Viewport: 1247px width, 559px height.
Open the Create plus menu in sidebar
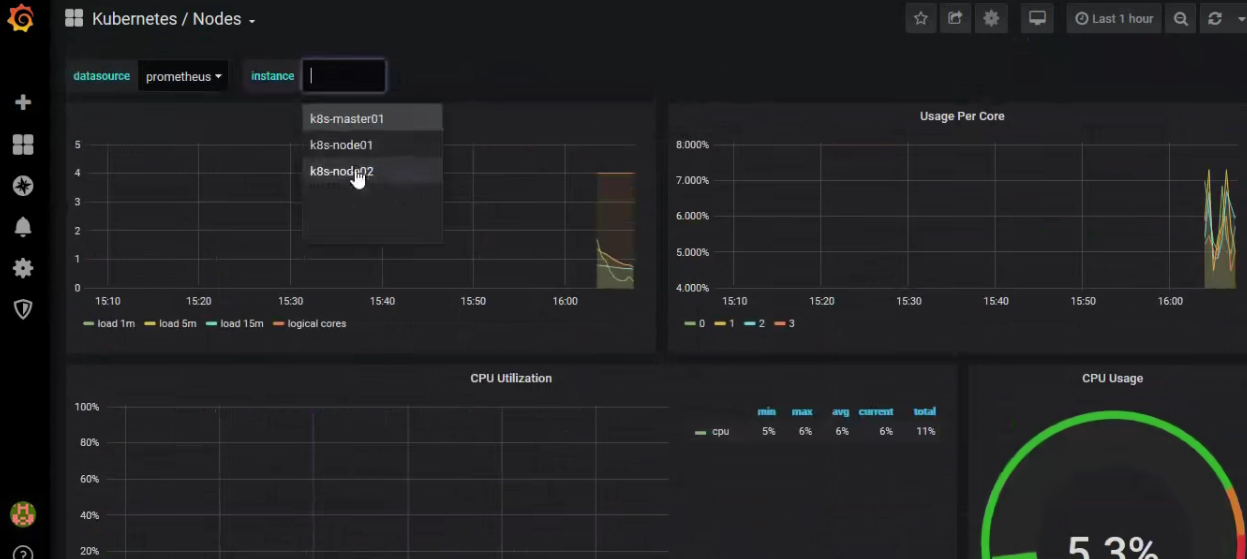[x=23, y=102]
